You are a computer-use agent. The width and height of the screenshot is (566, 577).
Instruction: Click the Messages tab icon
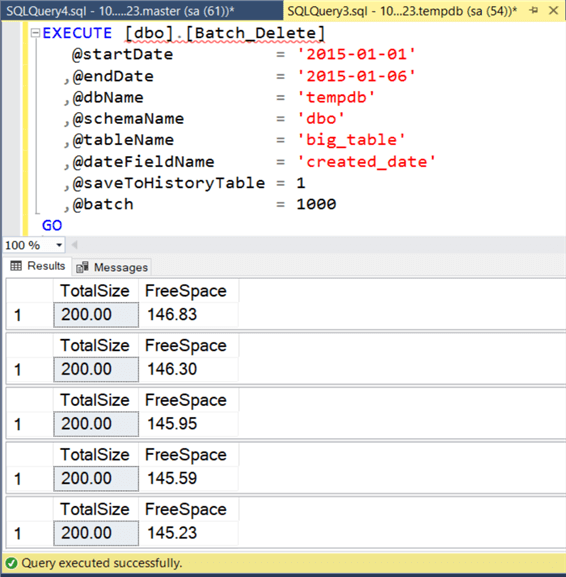82,267
